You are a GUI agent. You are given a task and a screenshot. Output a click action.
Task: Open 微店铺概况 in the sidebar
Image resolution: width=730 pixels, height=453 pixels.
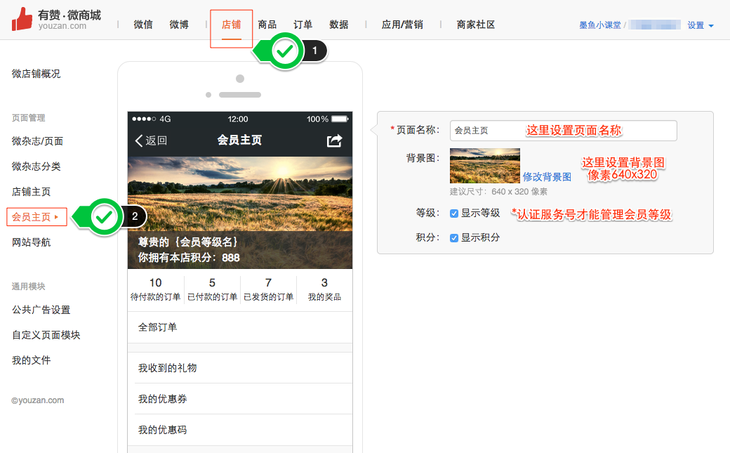point(36,73)
